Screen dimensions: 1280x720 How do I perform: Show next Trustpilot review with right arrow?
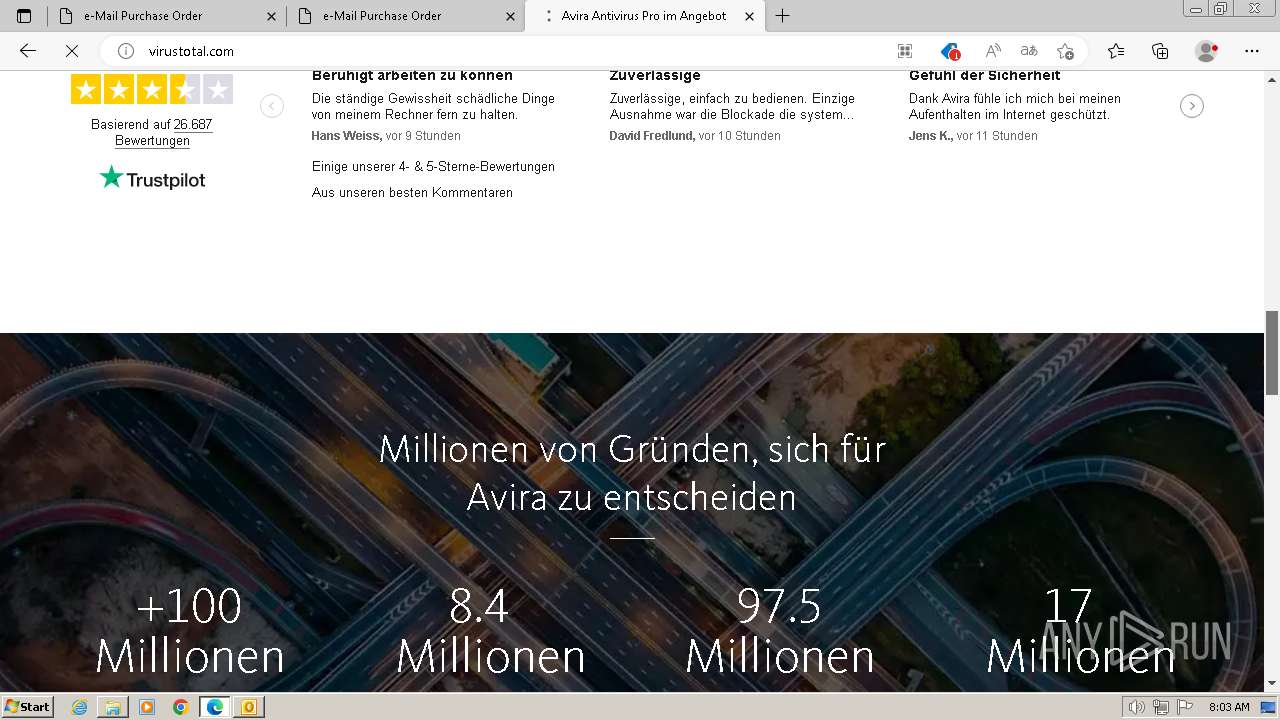(1191, 106)
